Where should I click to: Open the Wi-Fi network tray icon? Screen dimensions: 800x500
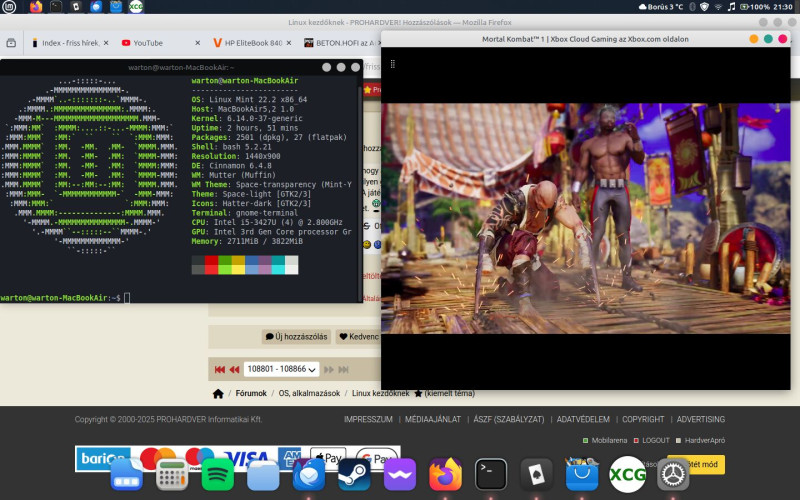coord(718,7)
